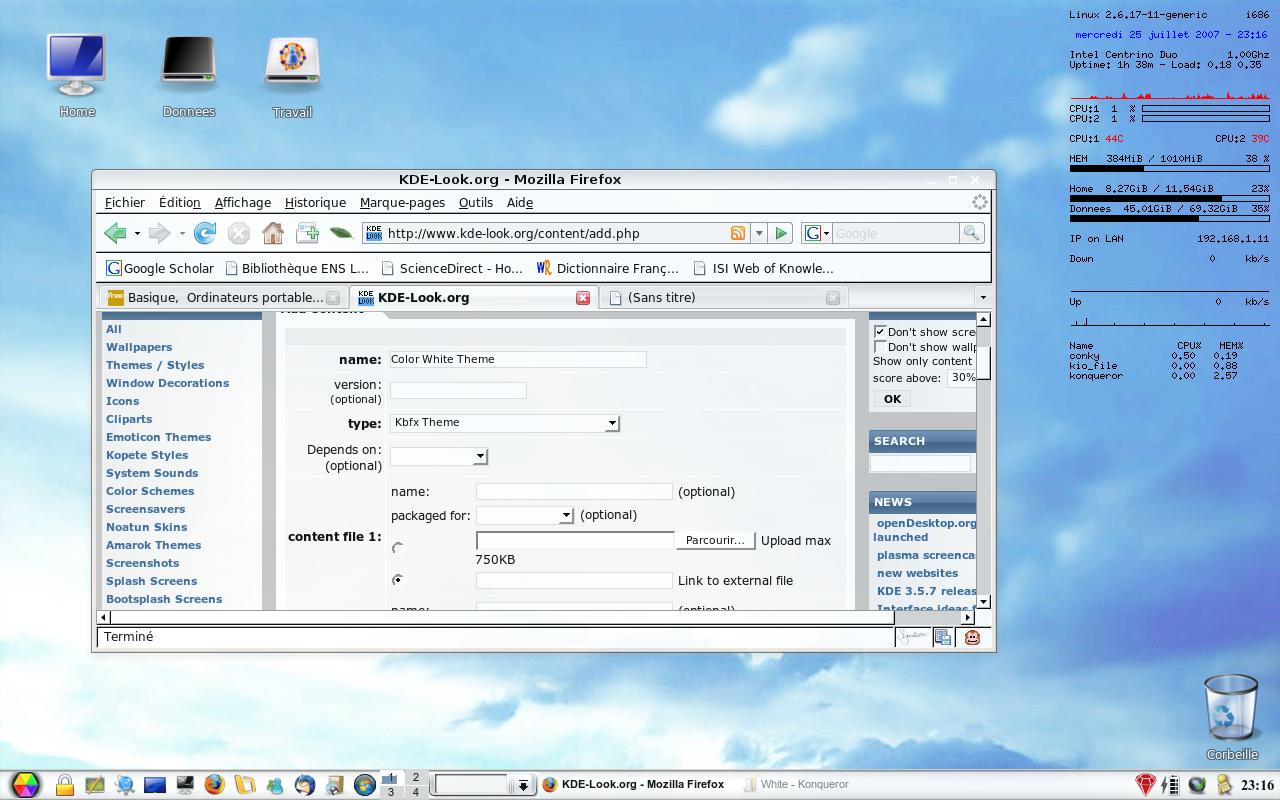Open the yellow folder files panel icon
The image size is (1280, 800).
(x=244, y=785)
